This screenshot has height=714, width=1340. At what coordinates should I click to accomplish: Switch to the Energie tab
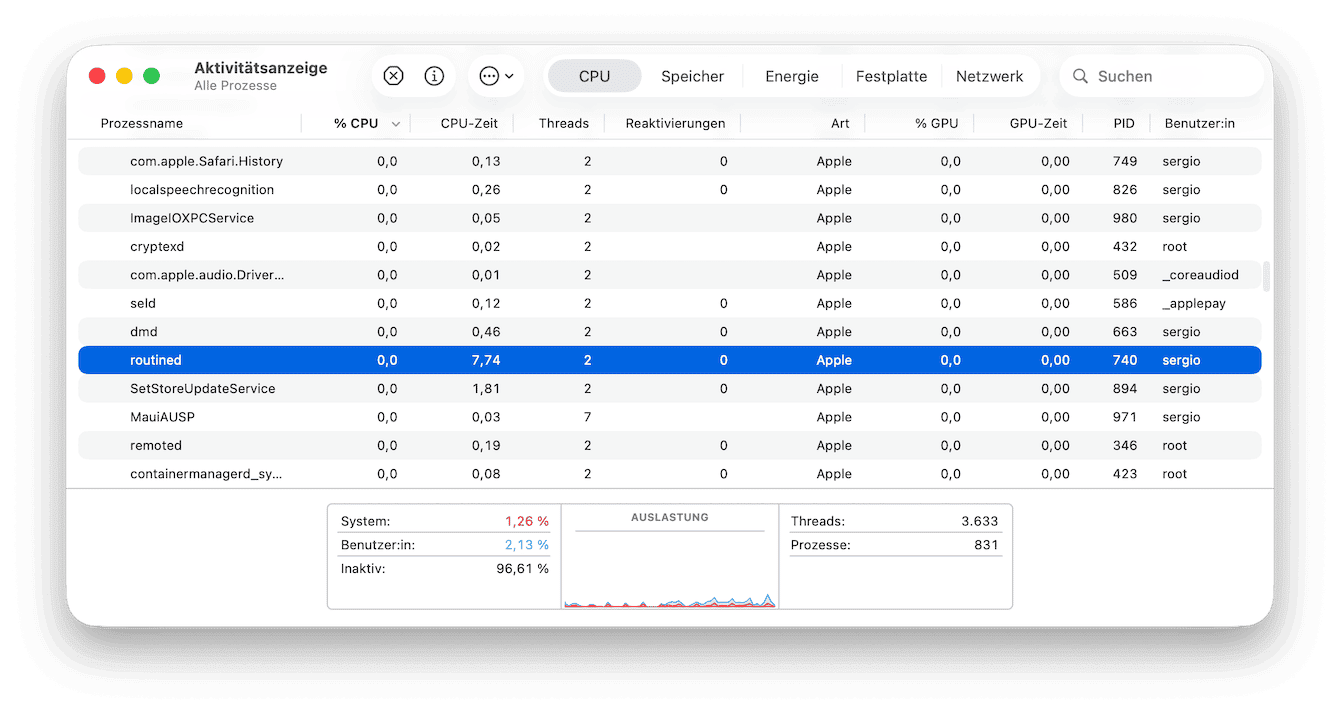point(791,76)
